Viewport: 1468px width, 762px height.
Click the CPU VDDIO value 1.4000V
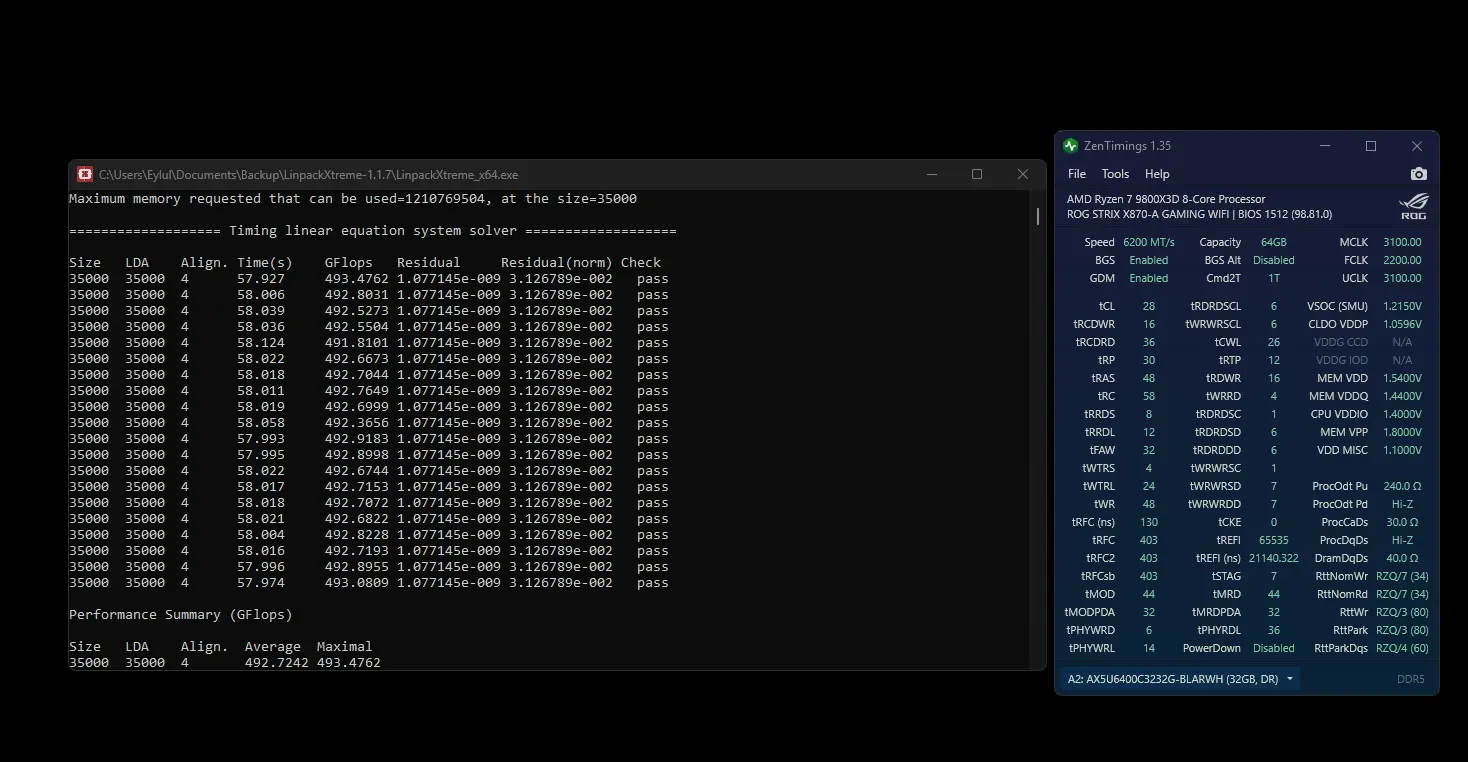pos(1402,414)
